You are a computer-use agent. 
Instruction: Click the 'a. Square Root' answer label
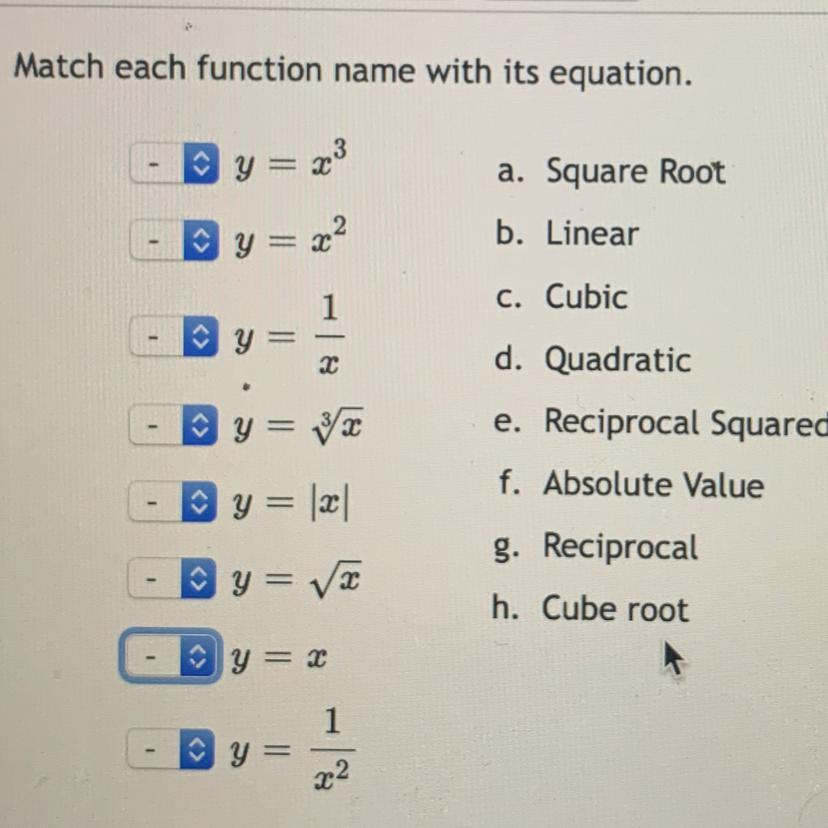(611, 172)
